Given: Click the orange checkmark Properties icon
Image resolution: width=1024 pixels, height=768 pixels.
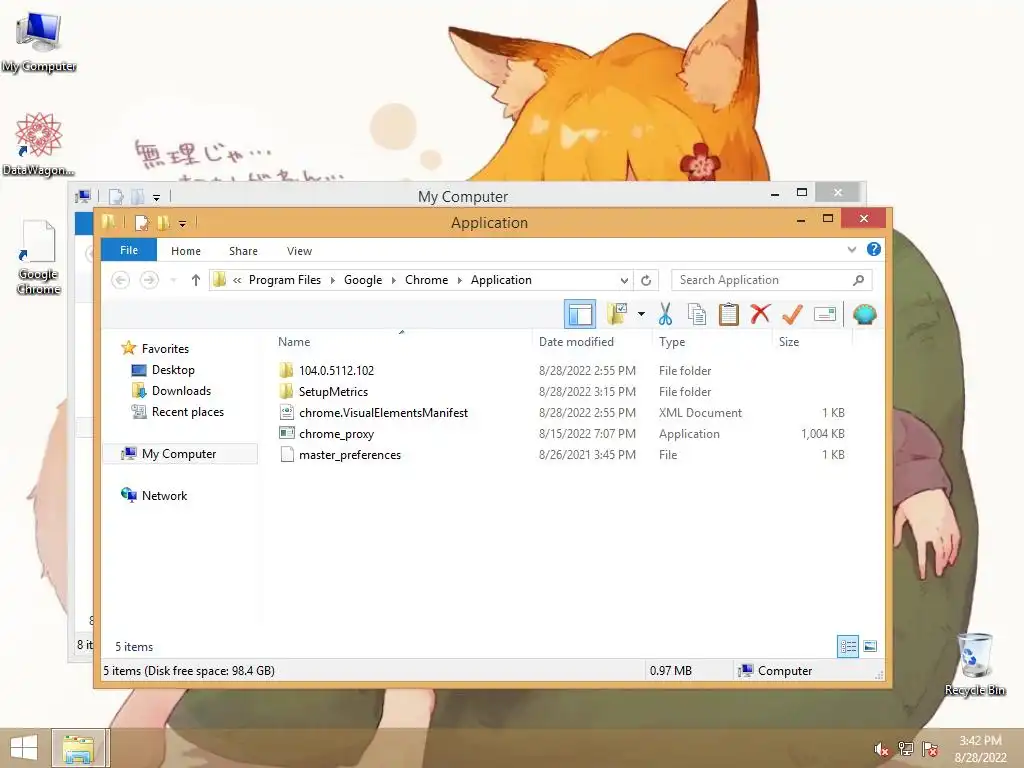Looking at the screenshot, I should pyautogui.click(x=792, y=314).
